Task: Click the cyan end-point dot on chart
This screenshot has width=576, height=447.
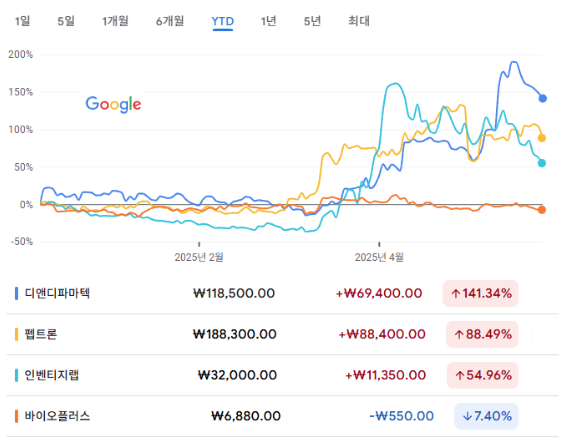Action: (x=542, y=163)
